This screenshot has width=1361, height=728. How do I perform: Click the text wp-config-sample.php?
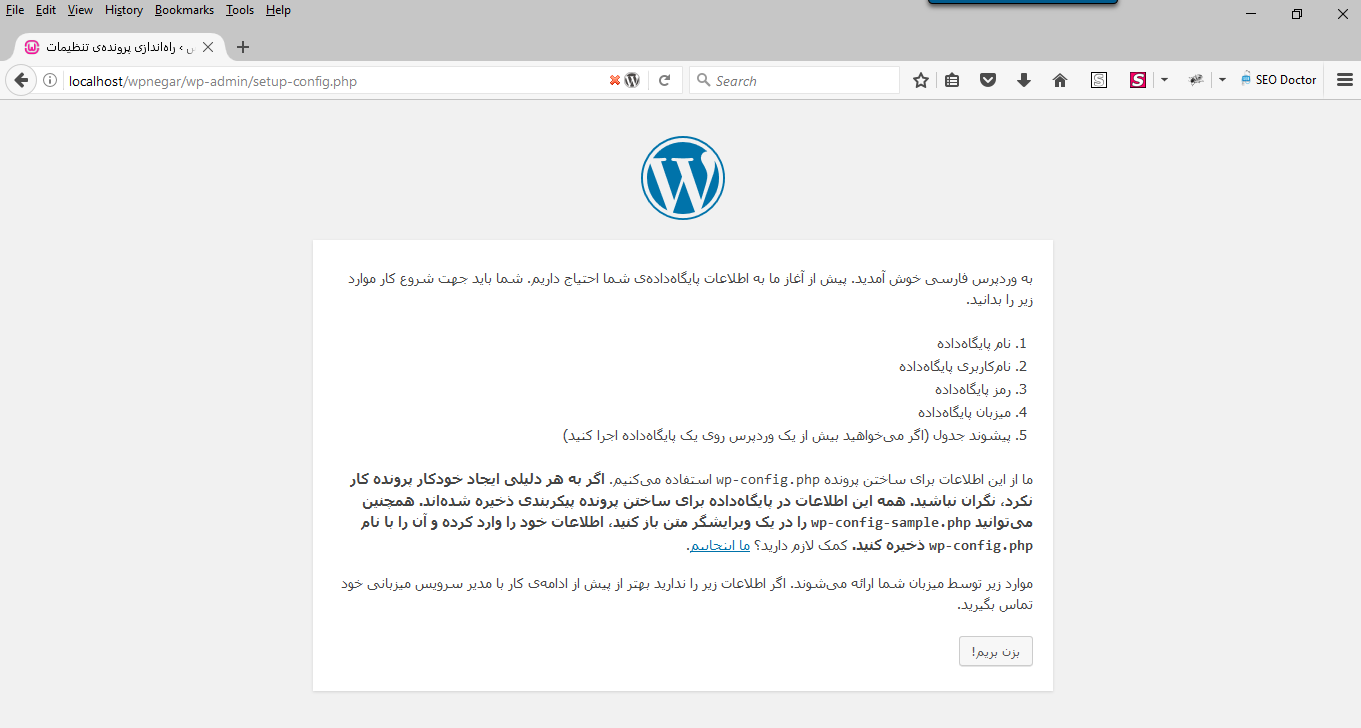pyautogui.click(x=891, y=523)
